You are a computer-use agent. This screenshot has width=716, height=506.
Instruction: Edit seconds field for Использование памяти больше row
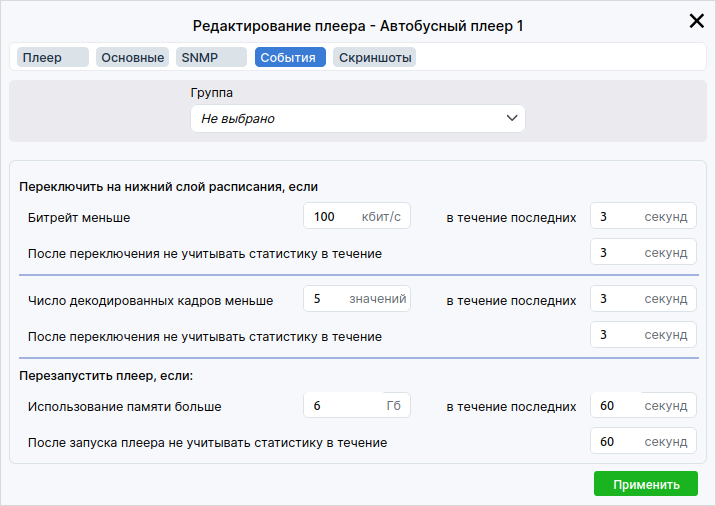643,406
